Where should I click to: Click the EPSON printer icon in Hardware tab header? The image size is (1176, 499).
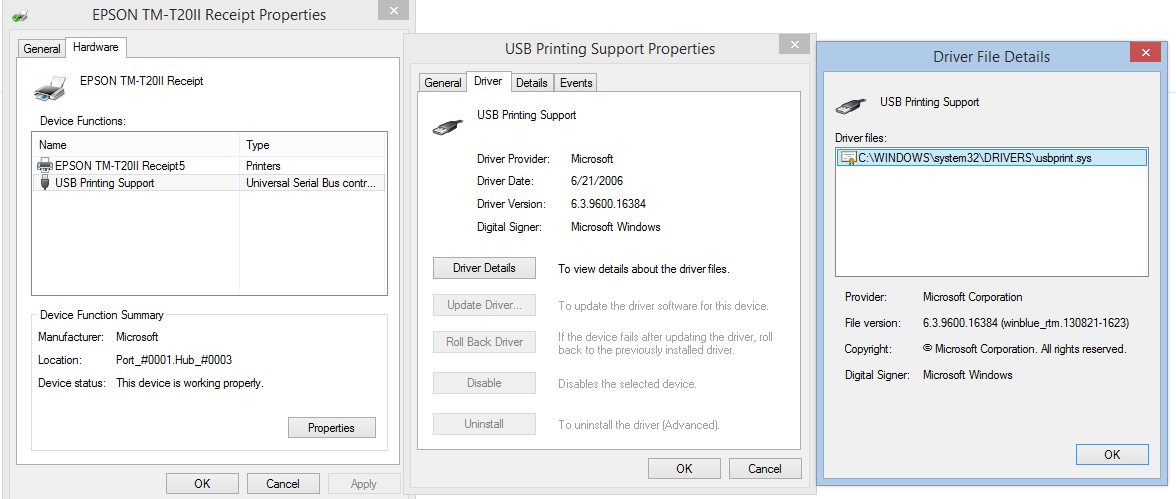pos(50,88)
